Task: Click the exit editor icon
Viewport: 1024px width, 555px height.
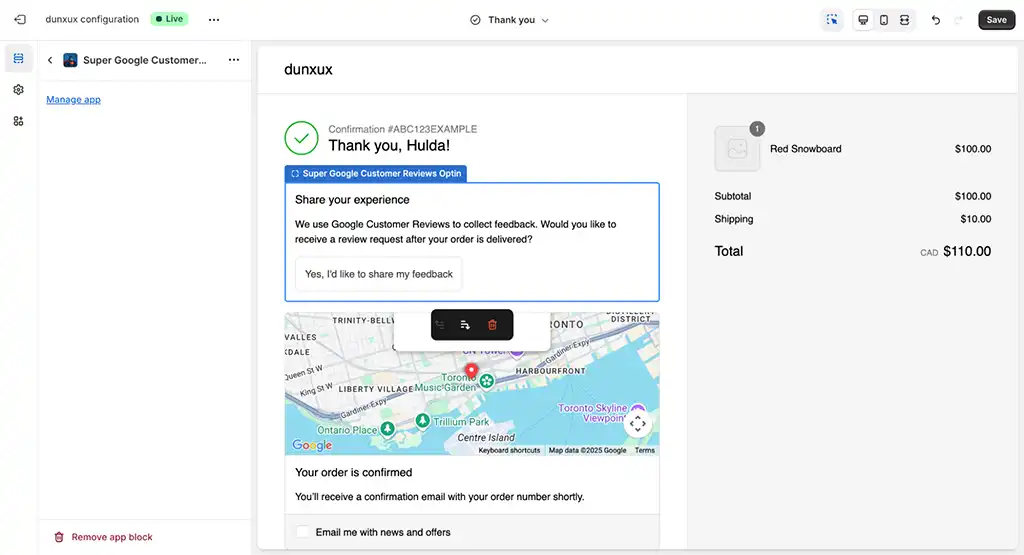Action: pos(20,20)
